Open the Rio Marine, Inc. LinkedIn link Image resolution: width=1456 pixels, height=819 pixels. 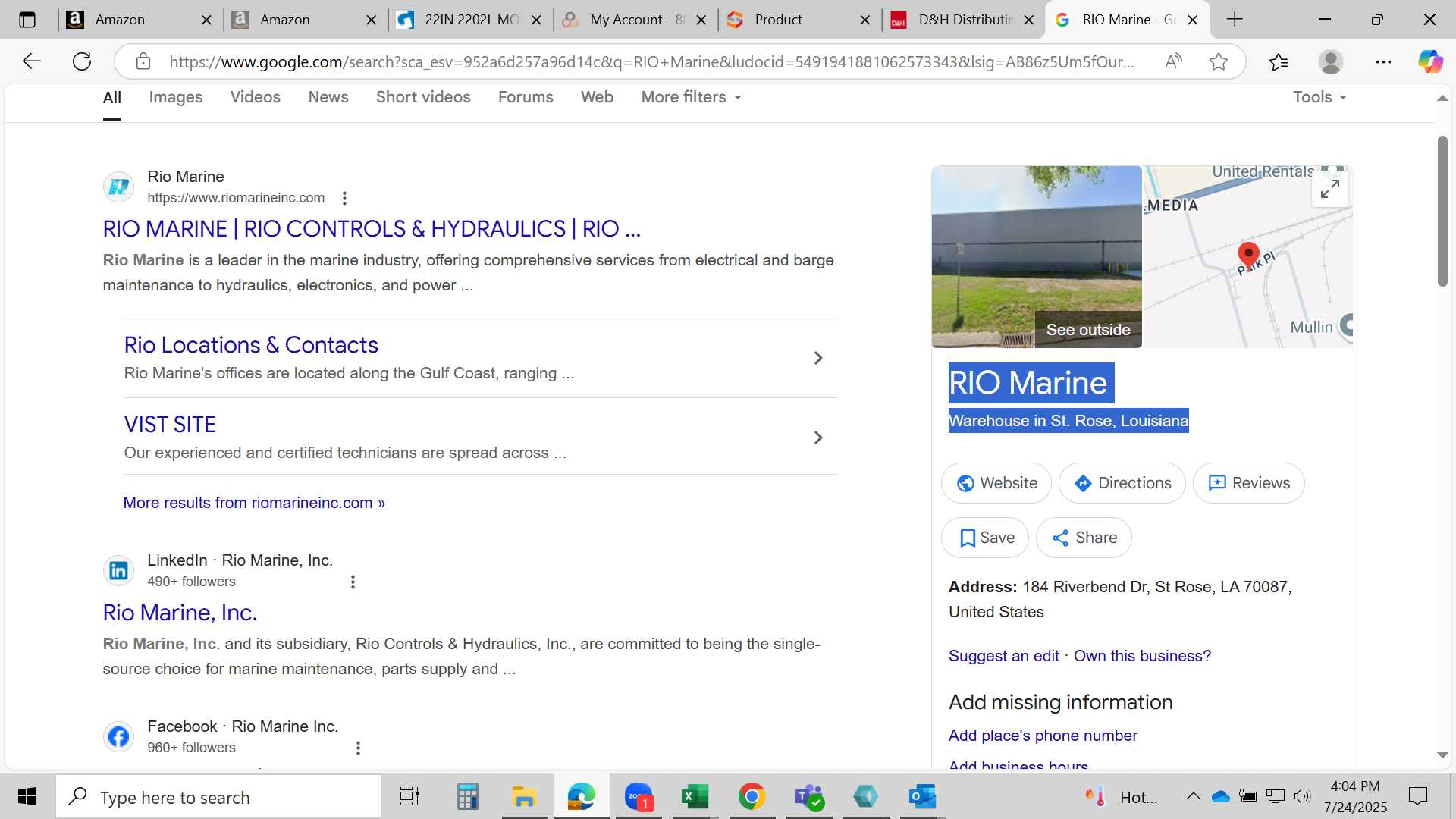[x=180, y=613]
